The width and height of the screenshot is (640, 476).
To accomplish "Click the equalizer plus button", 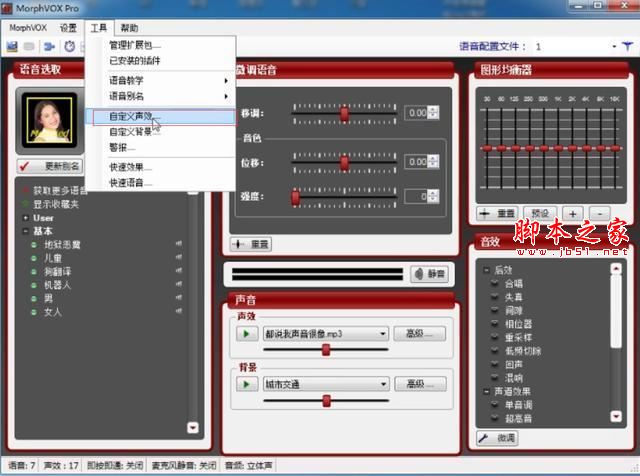I will (573, 213).
